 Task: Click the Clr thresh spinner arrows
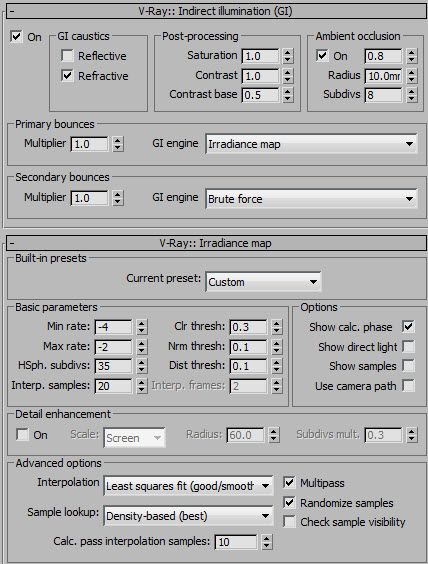[x=277, y=327]
